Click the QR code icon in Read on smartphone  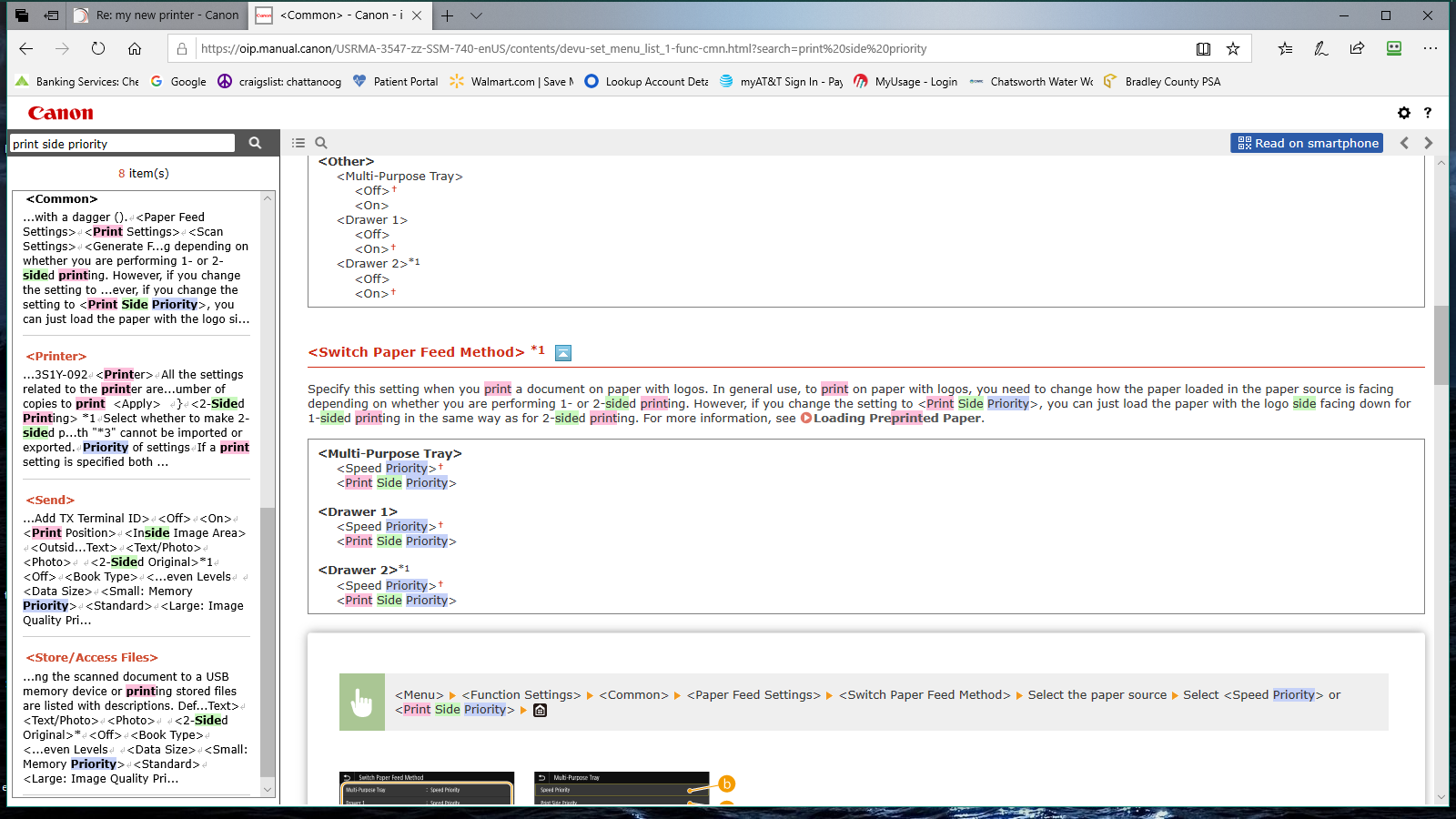tap(1244, 143)
